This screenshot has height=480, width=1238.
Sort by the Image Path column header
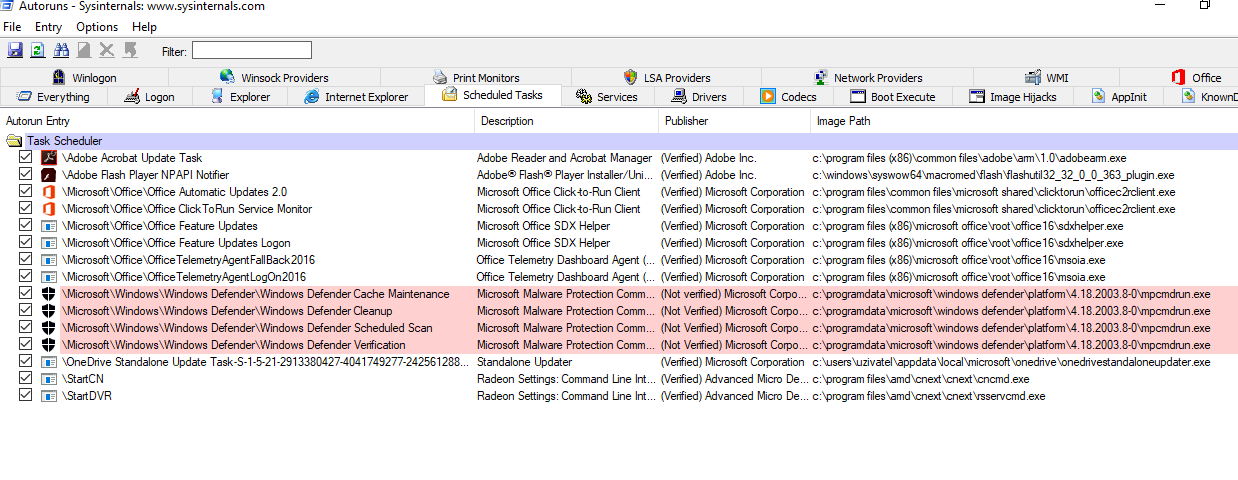(x=1024, y=121)
